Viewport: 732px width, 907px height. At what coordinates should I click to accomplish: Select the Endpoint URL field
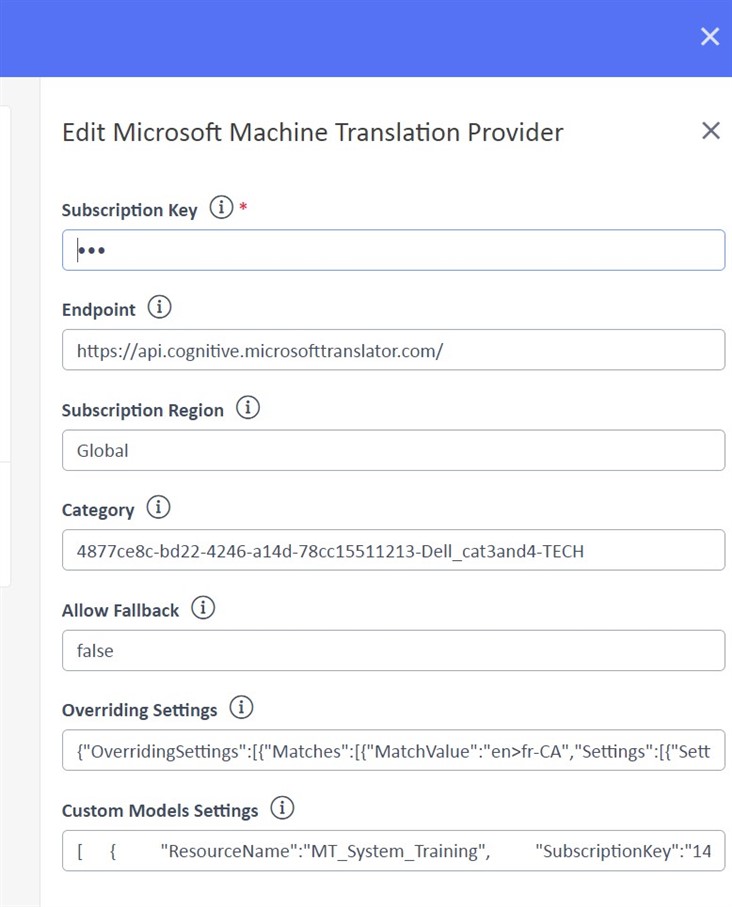(x=393, y=350)
